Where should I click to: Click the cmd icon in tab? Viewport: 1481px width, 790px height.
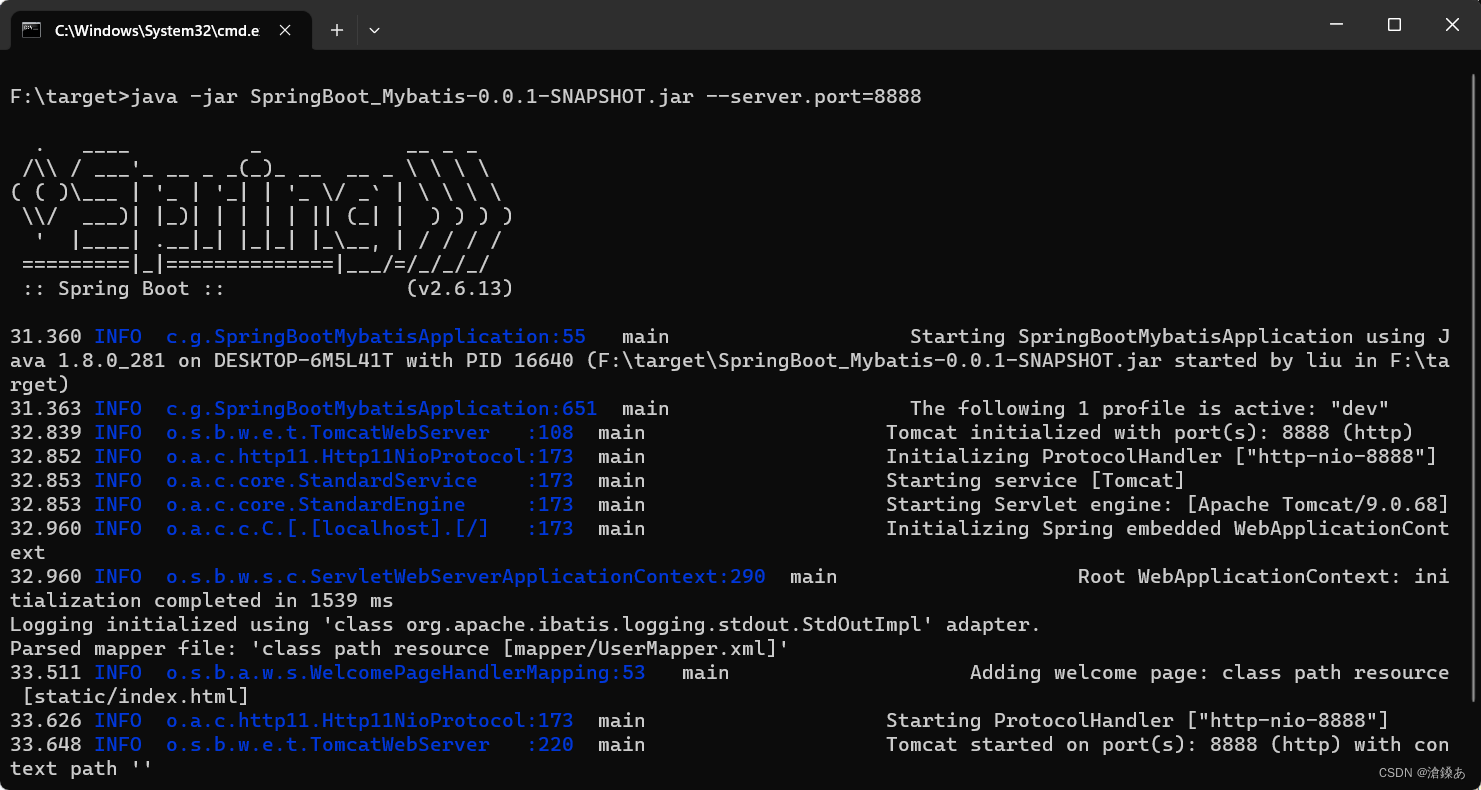click(x=32, y=31)
